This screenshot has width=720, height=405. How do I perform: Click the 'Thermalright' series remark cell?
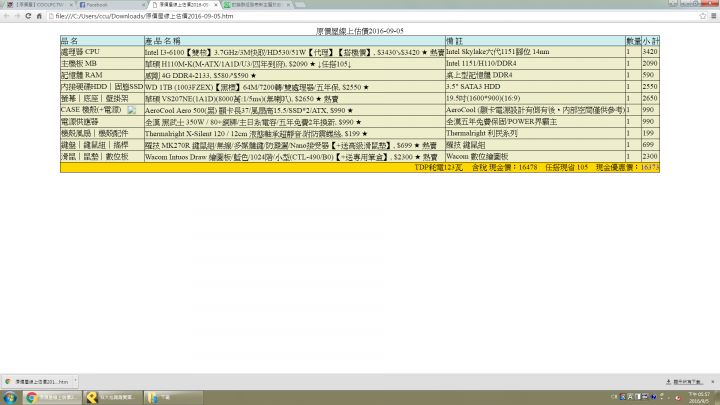tap(535, 134)
